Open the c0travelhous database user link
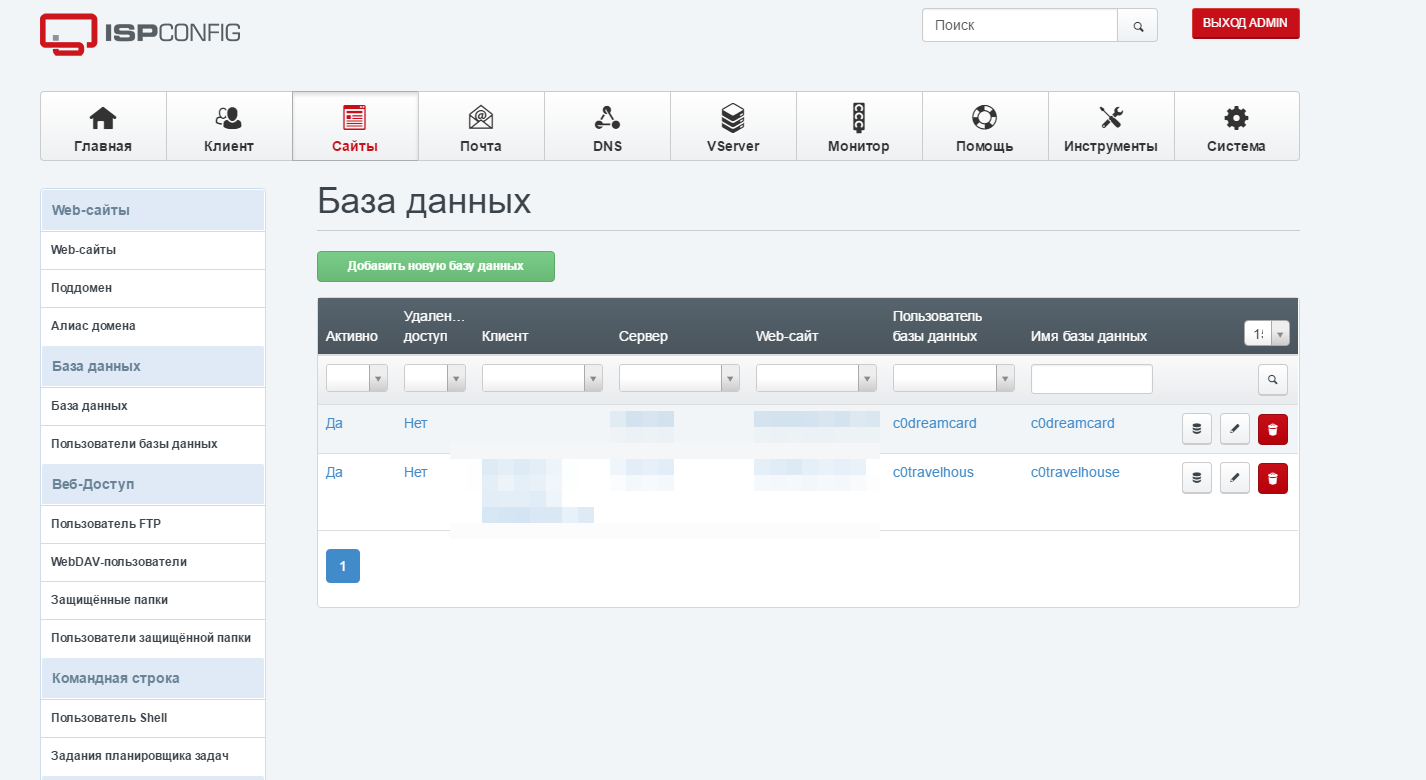 tap(933, 473)
